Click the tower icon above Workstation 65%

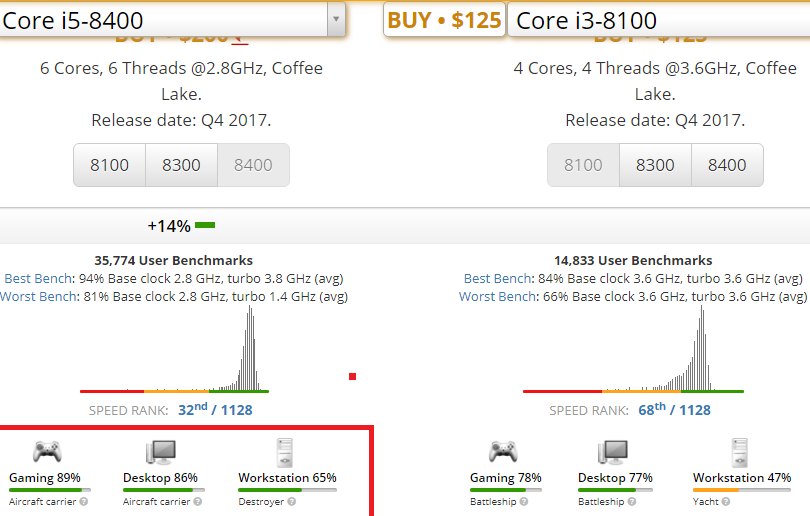click(x=285, y=452)
